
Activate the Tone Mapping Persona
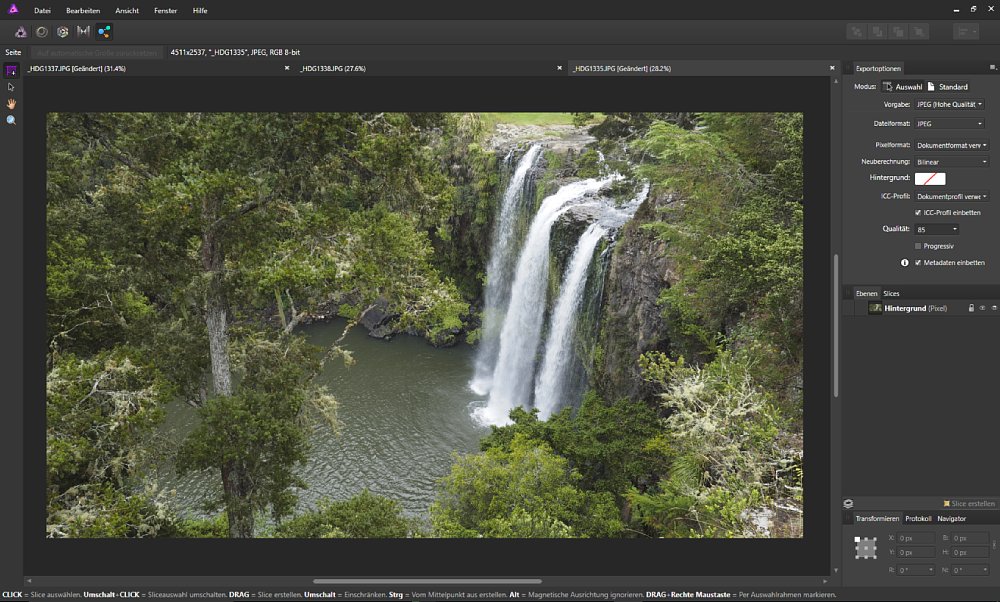point(83,32)
